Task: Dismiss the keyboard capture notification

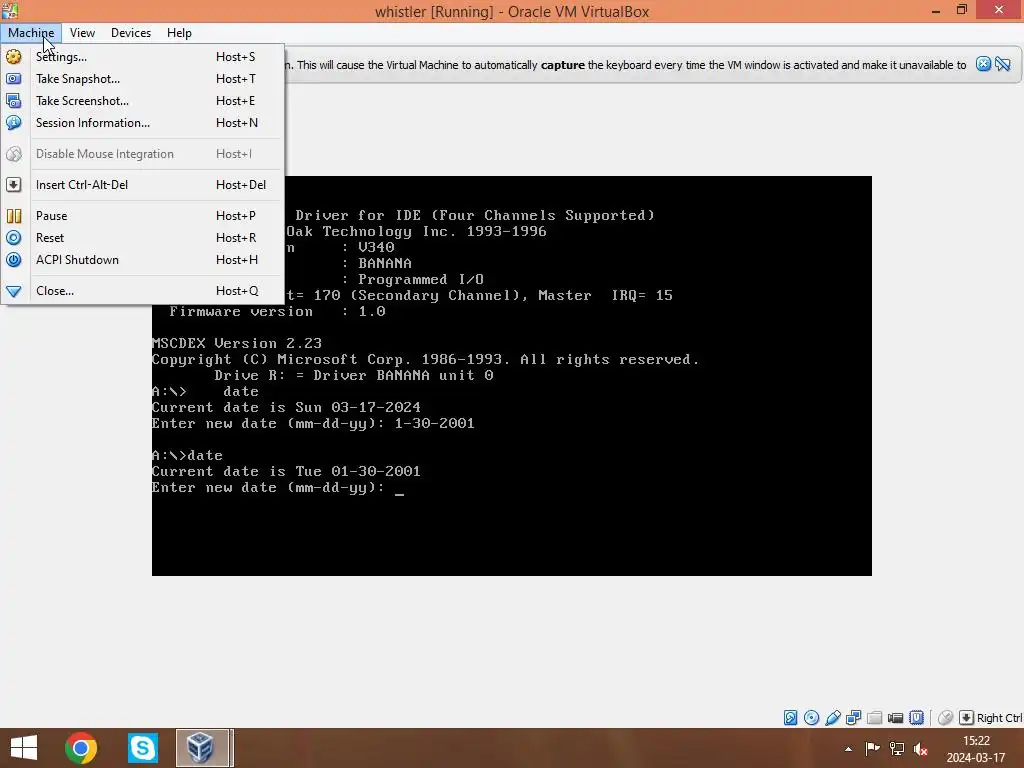Action: coord(983,64)
